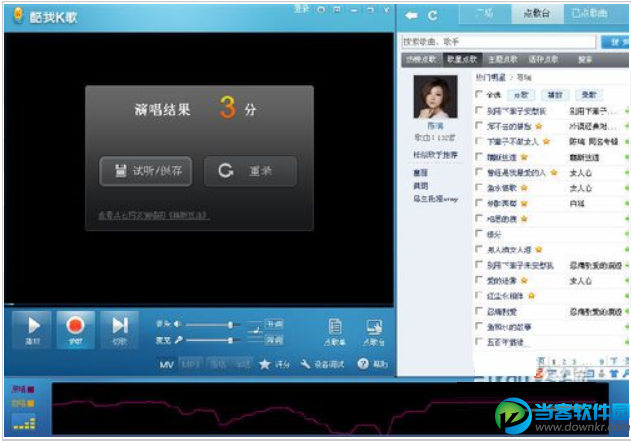The image size is (631, 441).
Task: Select the 语种点歌 tab
Action: point(543,60)
